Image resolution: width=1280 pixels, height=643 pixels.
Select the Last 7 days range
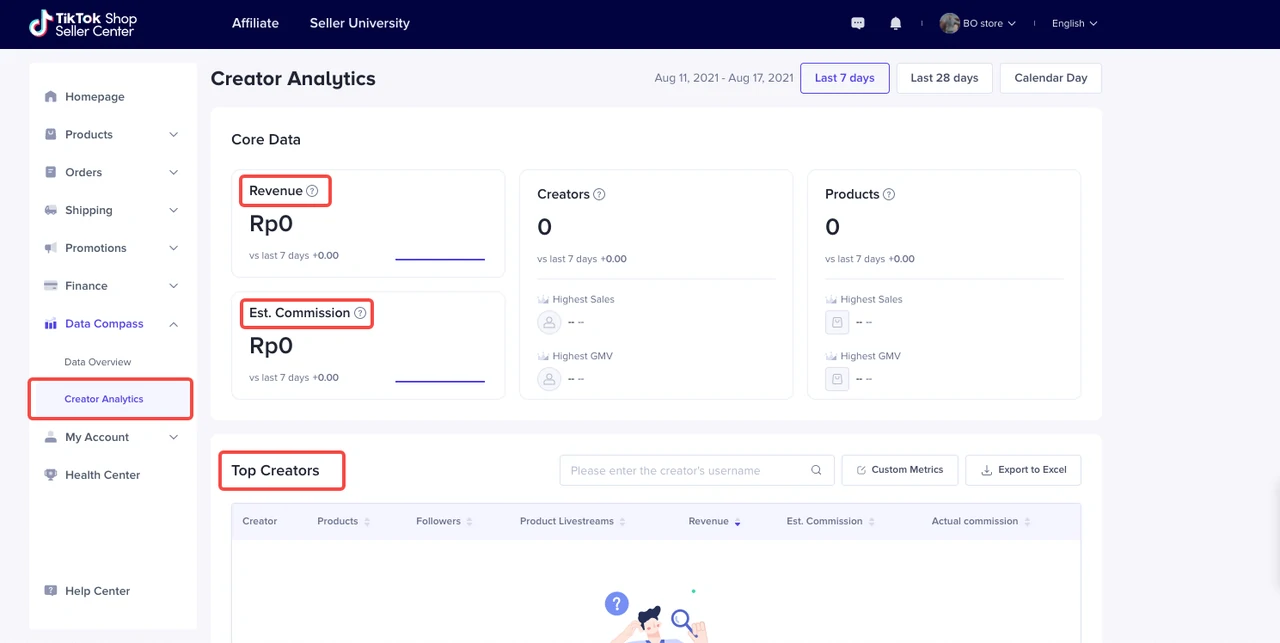(x=844, y=78)
